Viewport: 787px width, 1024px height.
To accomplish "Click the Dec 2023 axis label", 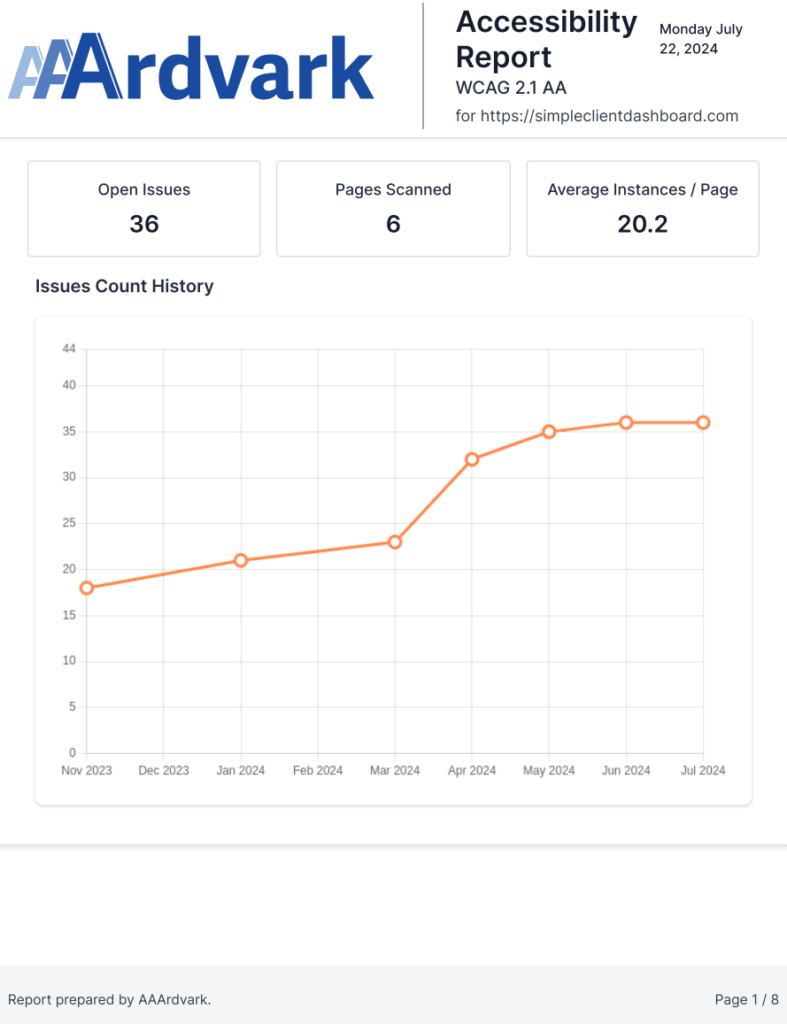I will (x=164, y=771).
